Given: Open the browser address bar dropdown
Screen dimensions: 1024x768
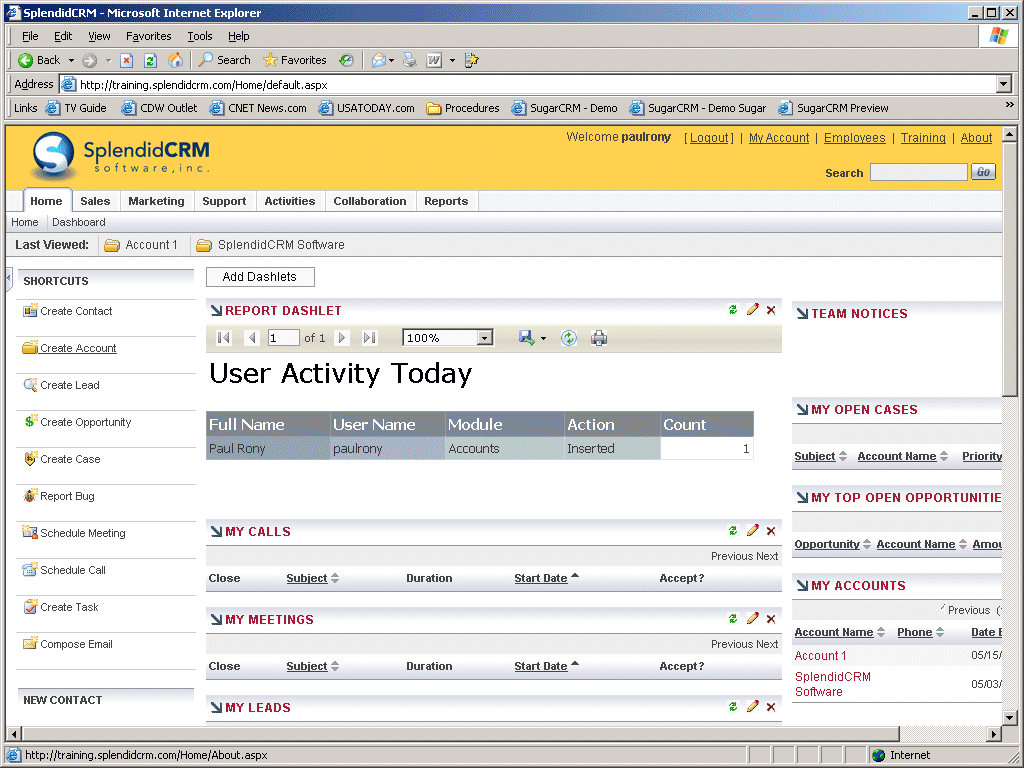Looking at the screenshot, I should (1004, 85).
